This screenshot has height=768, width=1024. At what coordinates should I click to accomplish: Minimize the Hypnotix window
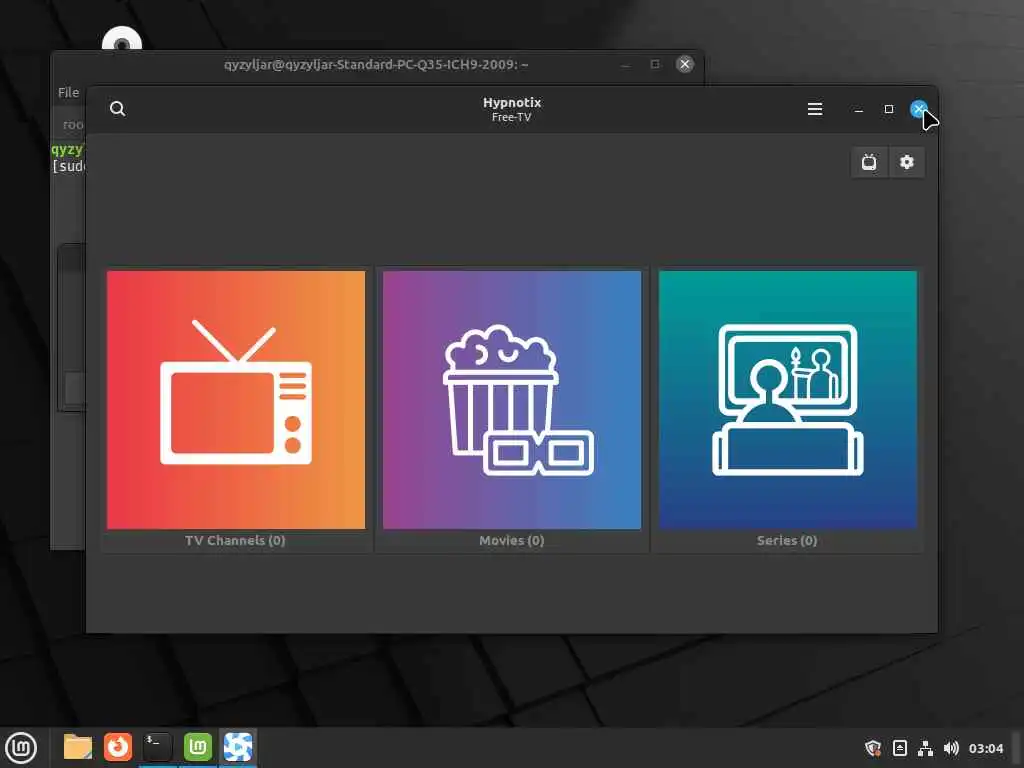[x=859, y=109]
